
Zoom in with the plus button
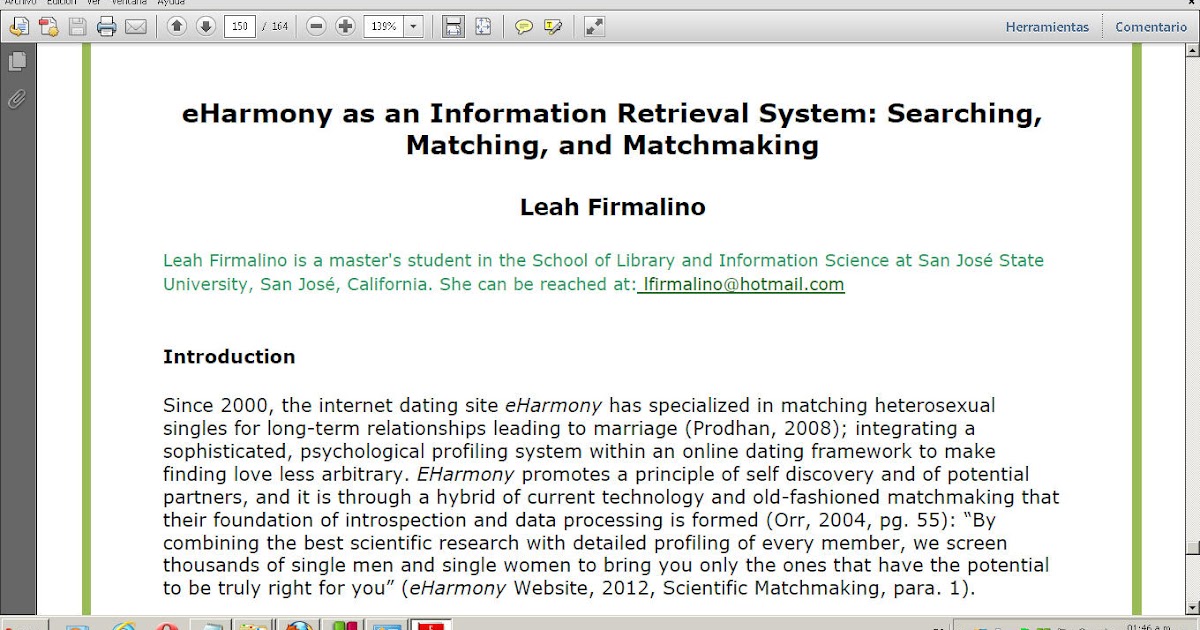[x=345, y=27]
